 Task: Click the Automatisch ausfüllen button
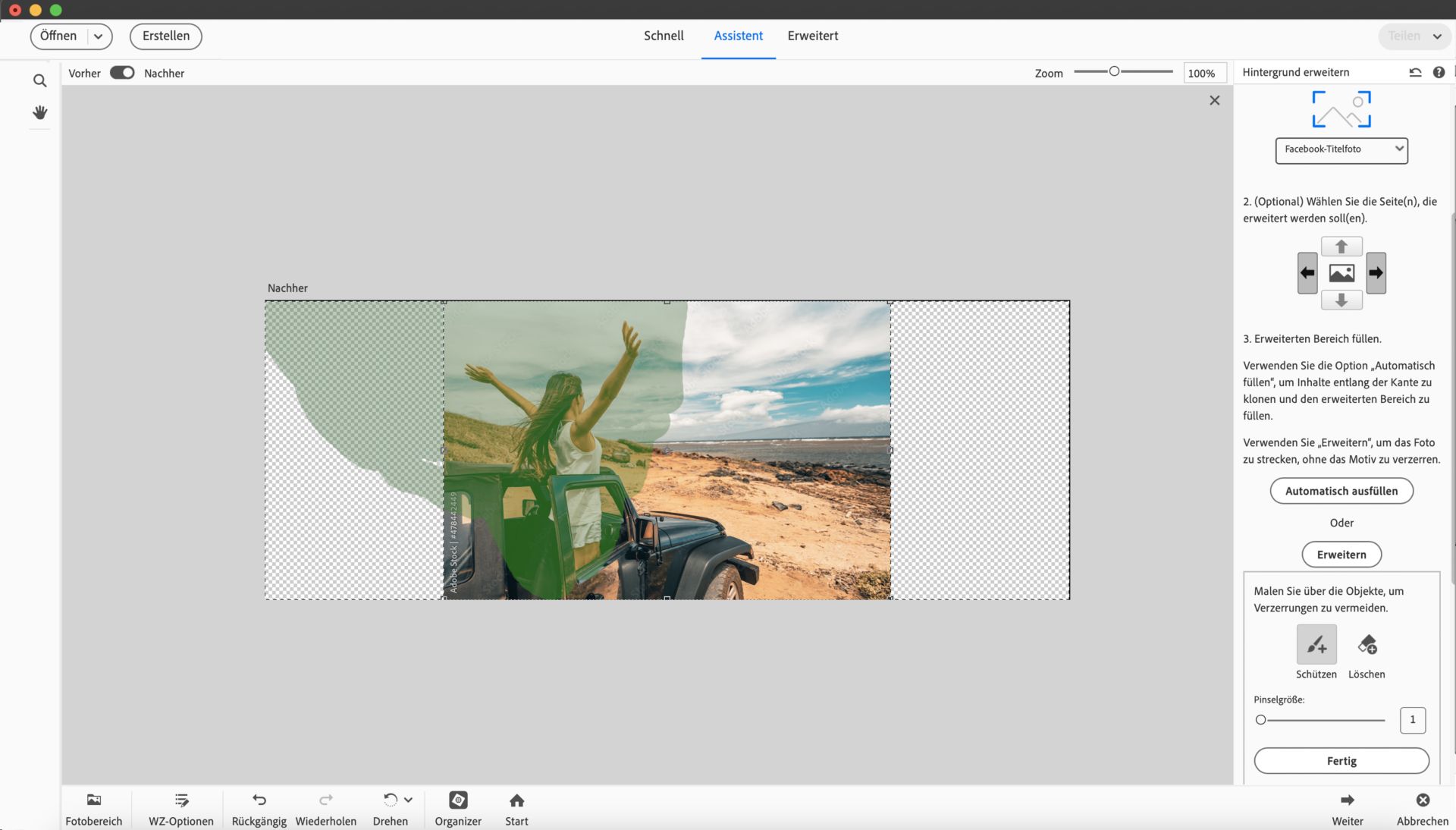[x=1341, y=491]
